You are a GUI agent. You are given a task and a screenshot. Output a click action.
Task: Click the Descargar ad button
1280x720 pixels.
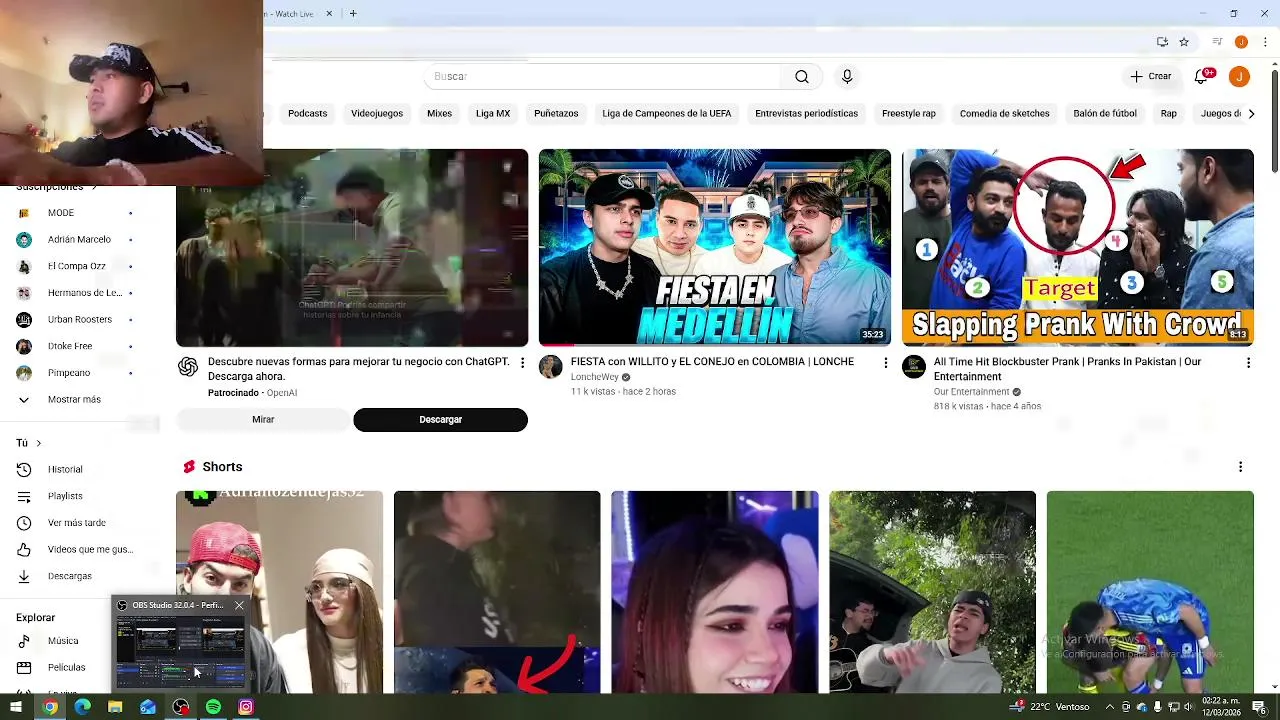point(440,420)
